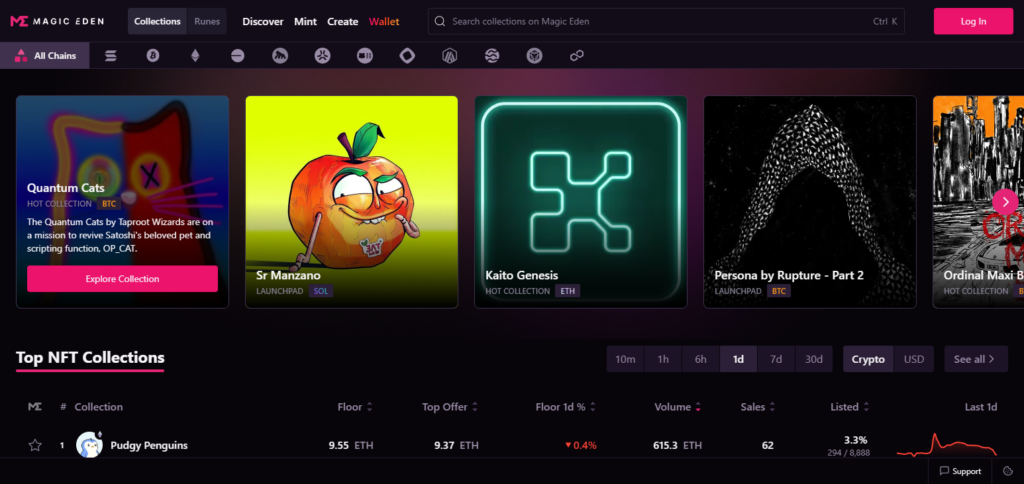Select the Bitcoin chain icon
Screen dimensions: 1024x484
(x=153, y=56)
